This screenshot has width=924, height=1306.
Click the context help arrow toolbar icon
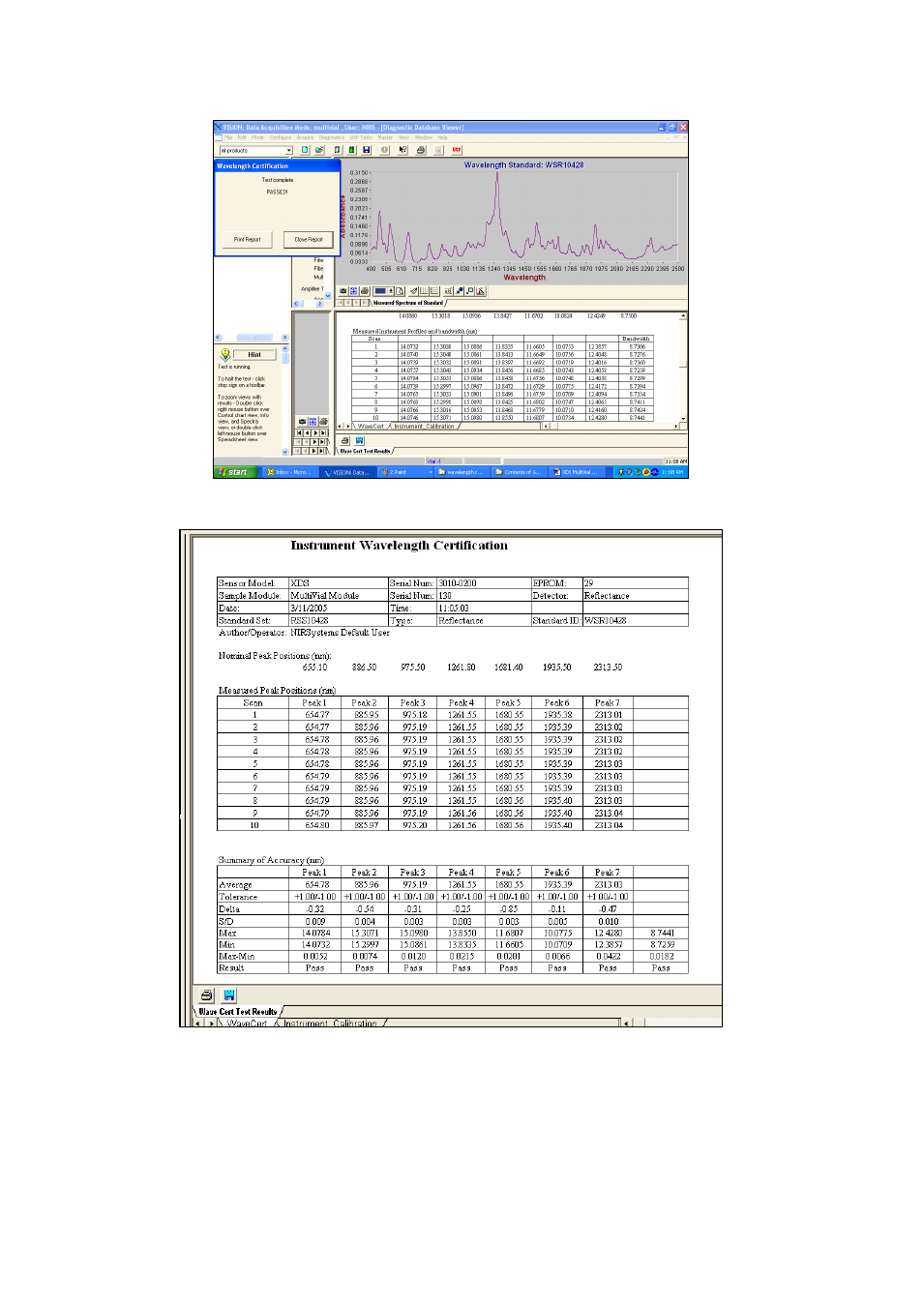(403, 150)
